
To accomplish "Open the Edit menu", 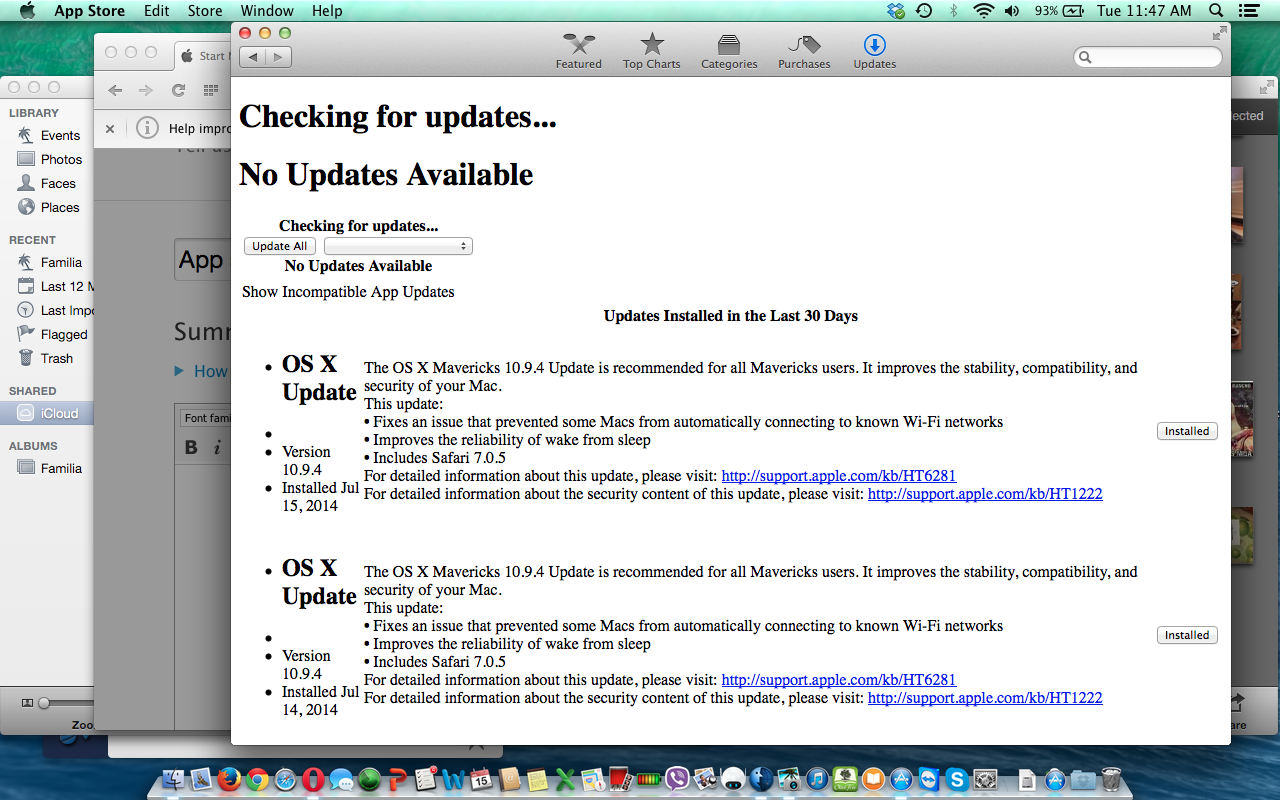I will [x=156, y=11].
